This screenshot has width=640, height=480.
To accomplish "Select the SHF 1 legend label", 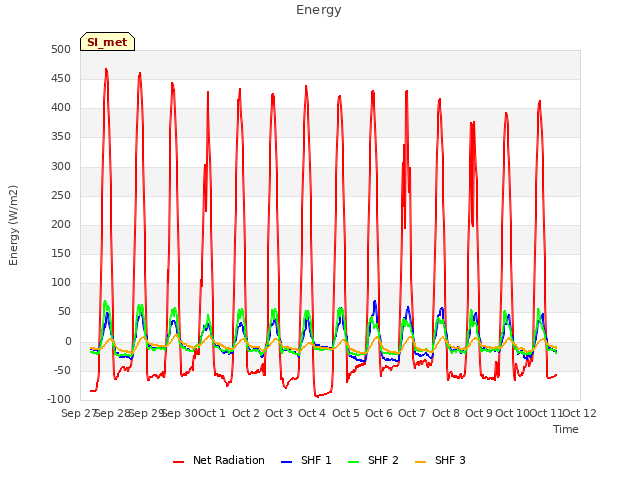I will coord(316,460).
